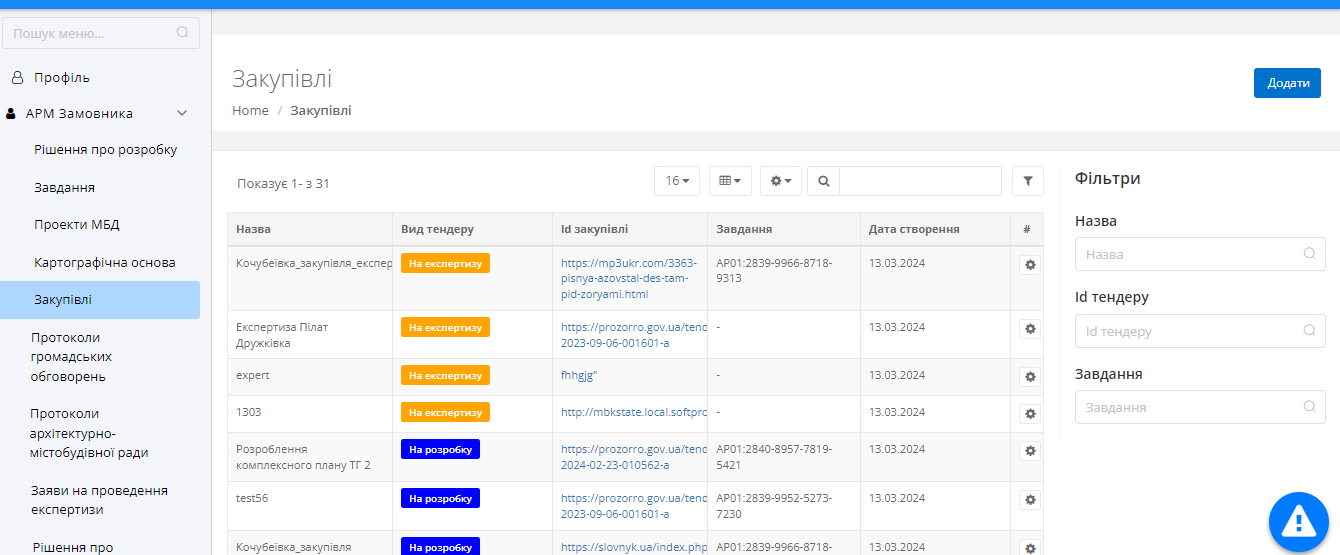Go to Проекти МБД menu item
Image resolution: width=1340 pixels, height=555 pixels.
(x=77, y=225)
